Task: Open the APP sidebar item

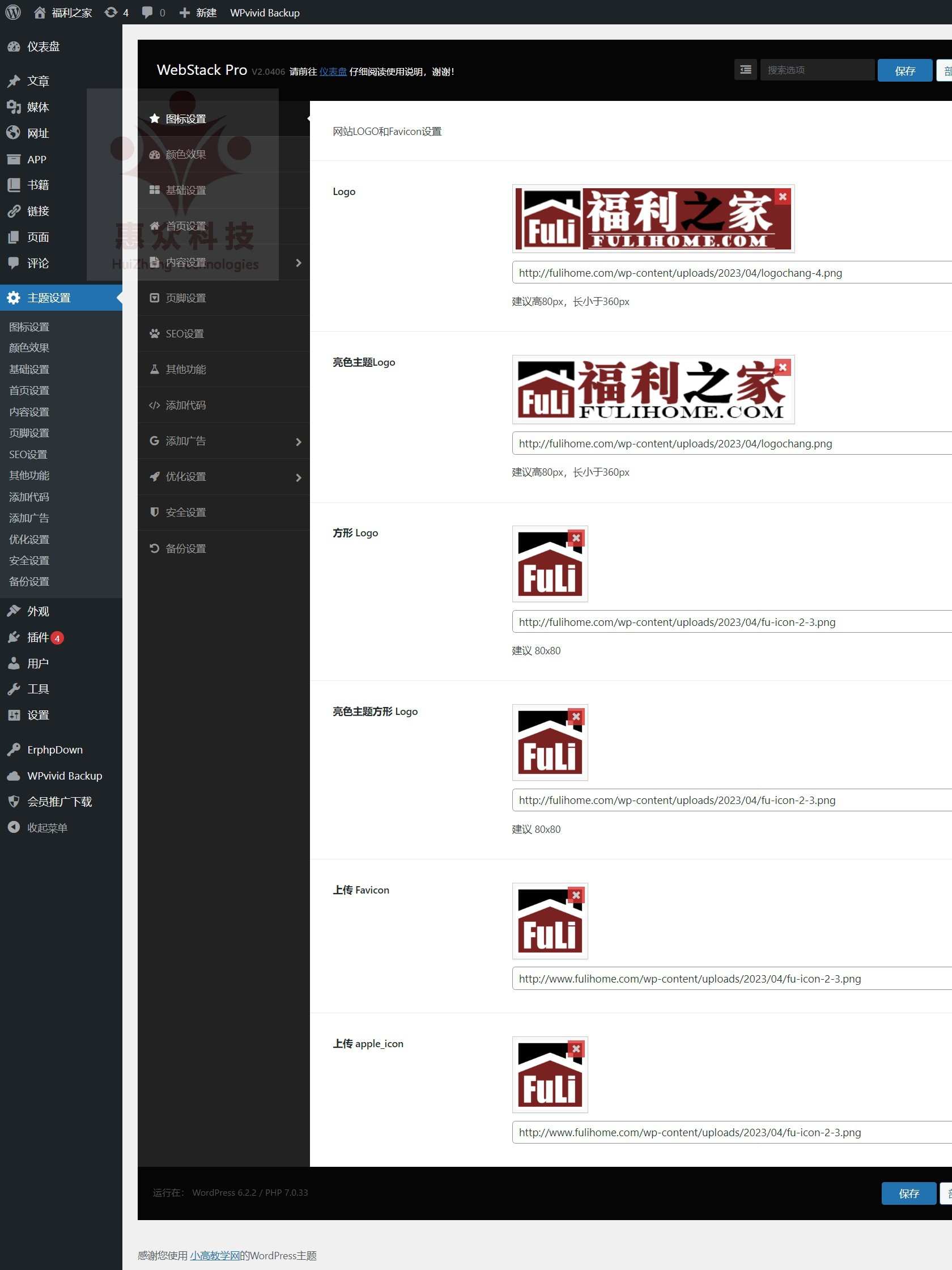Action: click(x=61, y=160)
